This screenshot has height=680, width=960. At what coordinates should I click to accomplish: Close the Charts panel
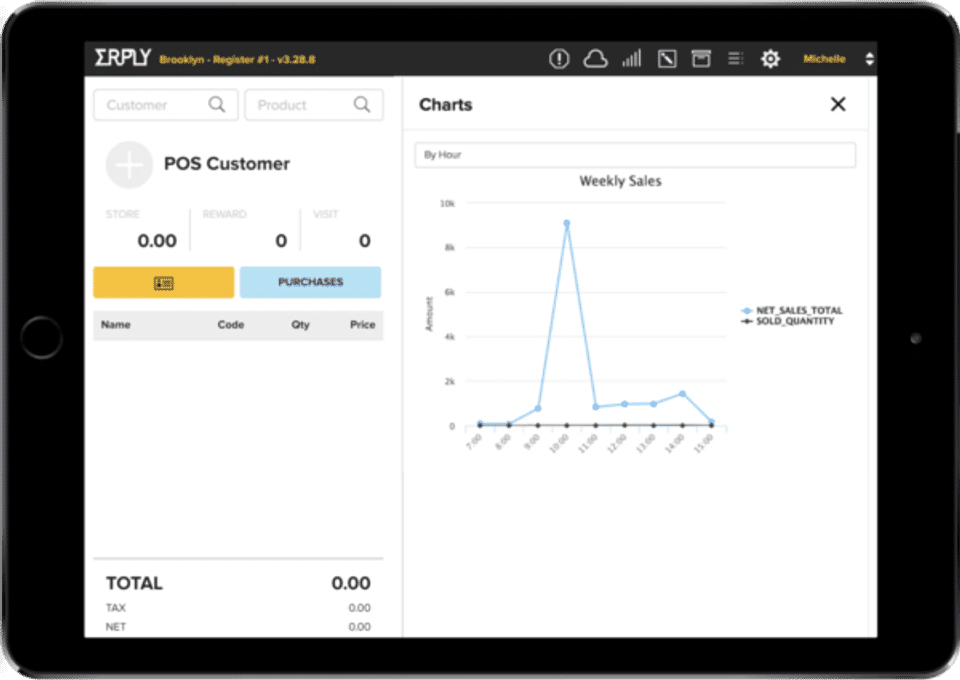[838, 105]
